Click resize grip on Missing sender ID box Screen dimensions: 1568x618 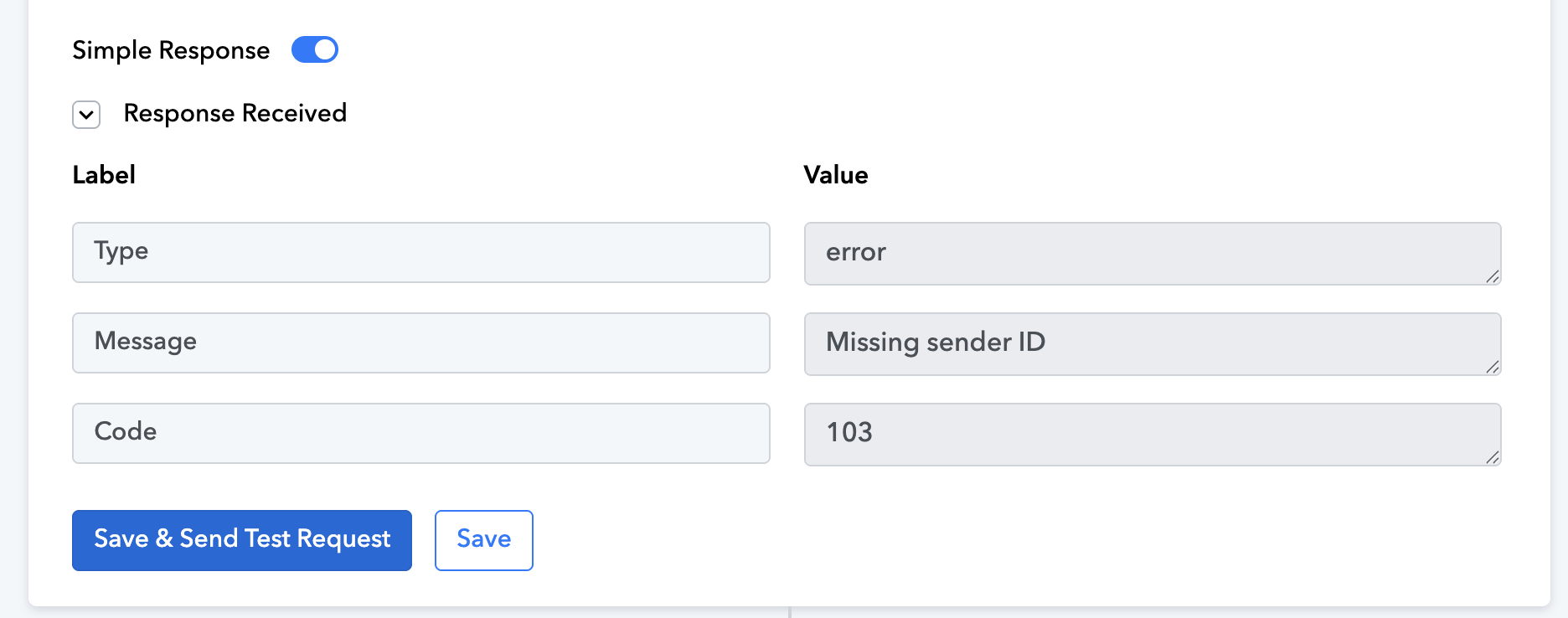coord(1493,368)
